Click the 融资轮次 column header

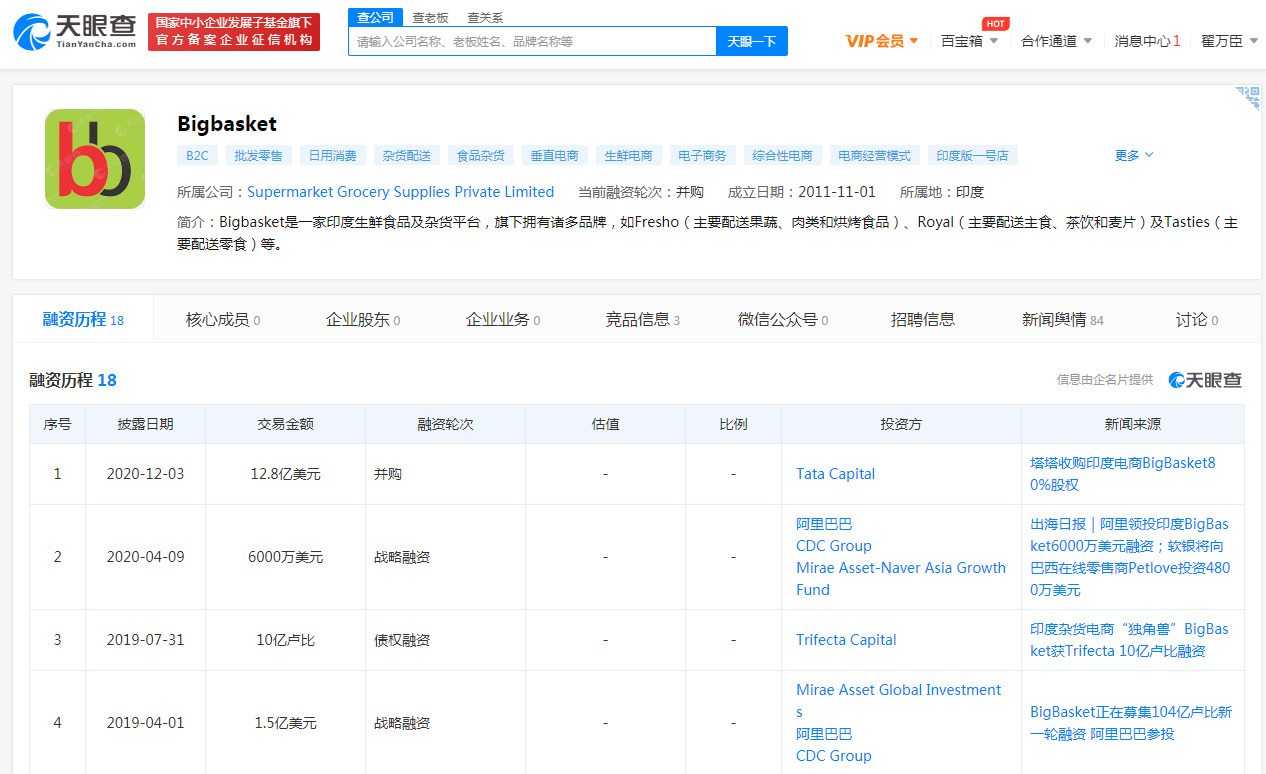click(445, 424)
